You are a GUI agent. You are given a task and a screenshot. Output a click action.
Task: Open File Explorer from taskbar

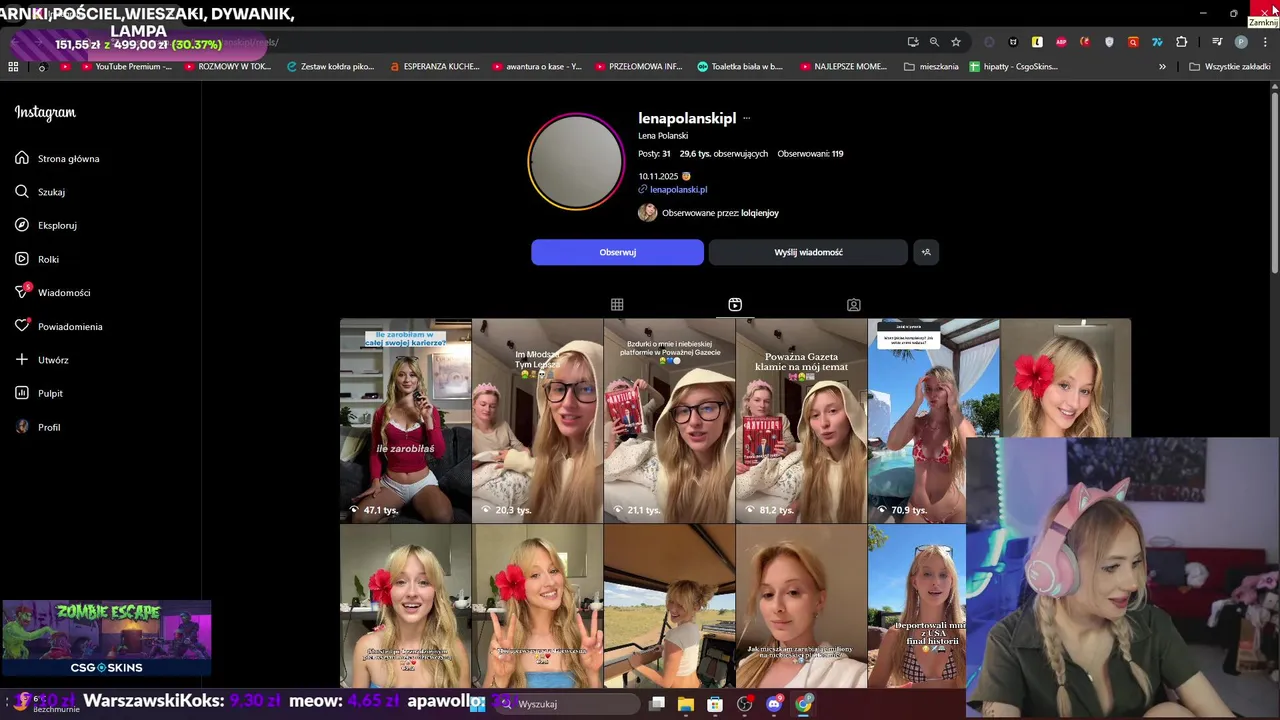click(686, 704)
